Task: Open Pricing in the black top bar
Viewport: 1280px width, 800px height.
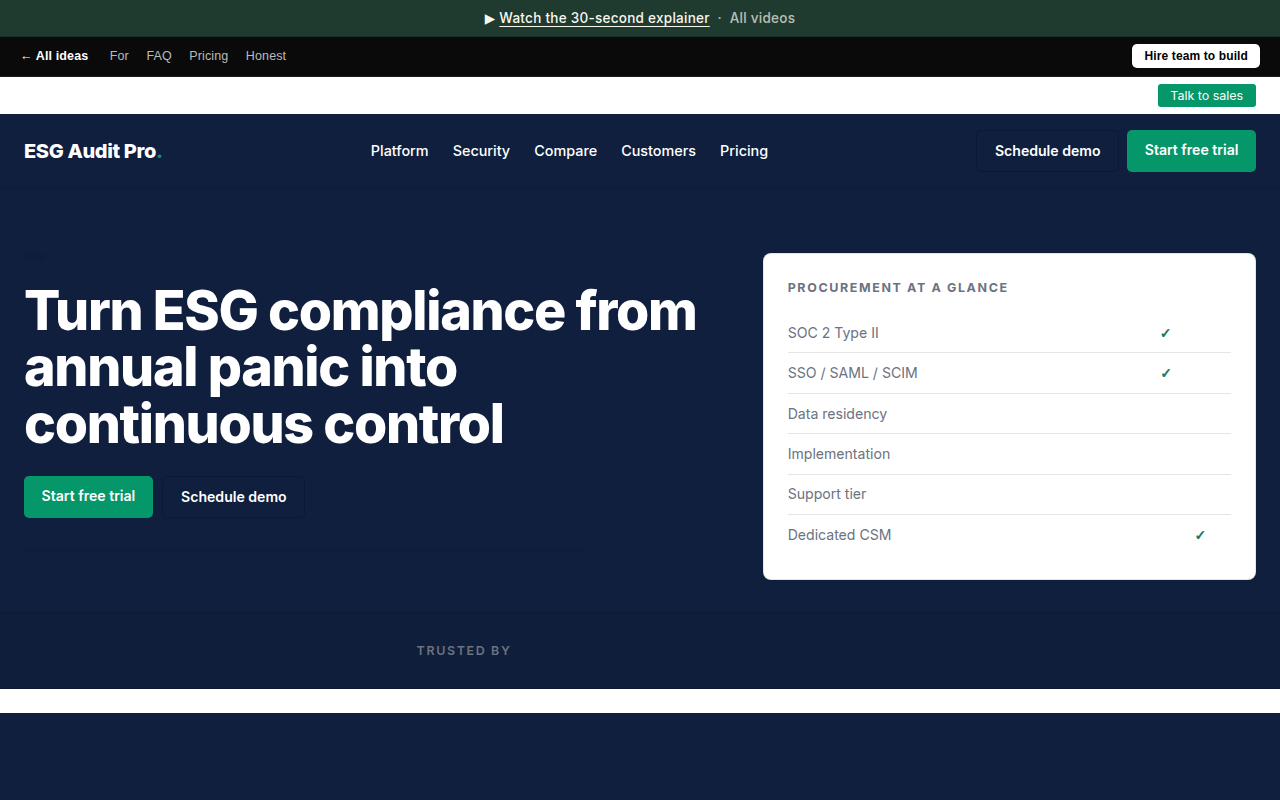Action: click(209, 56)
